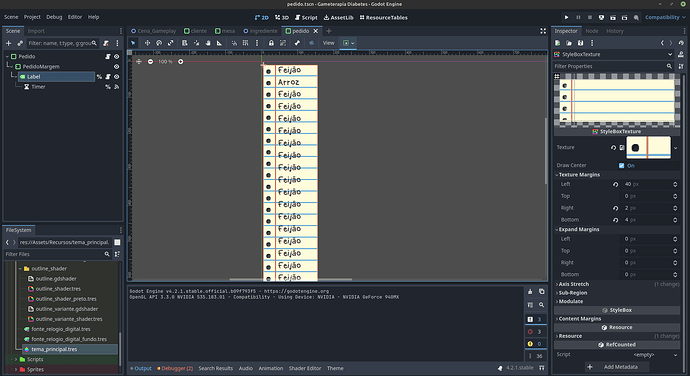Zoom out the canvas
Screen dimensions: 690x376
(x=150, y=62)
